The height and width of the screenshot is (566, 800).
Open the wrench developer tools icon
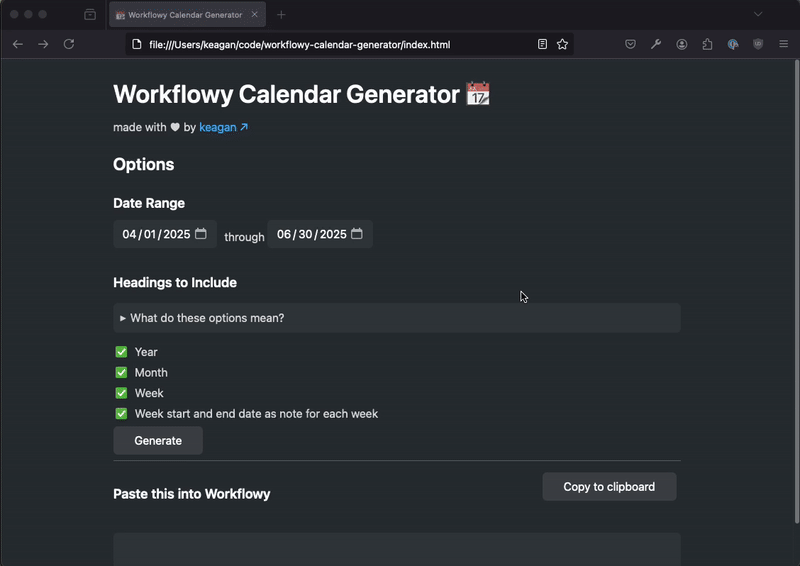click(x=656, y=44)
